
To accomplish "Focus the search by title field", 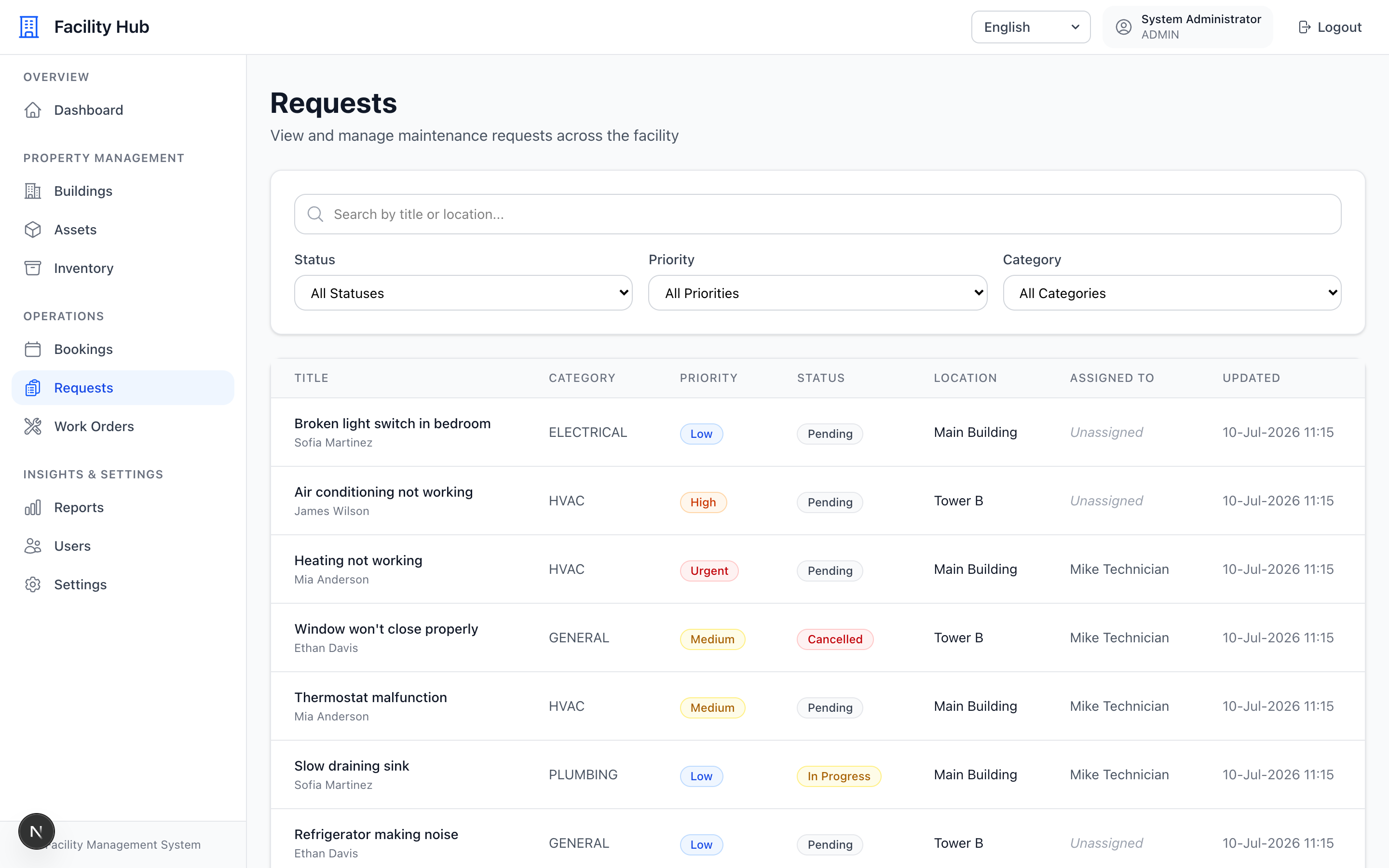I will click(x=817, y=214).
